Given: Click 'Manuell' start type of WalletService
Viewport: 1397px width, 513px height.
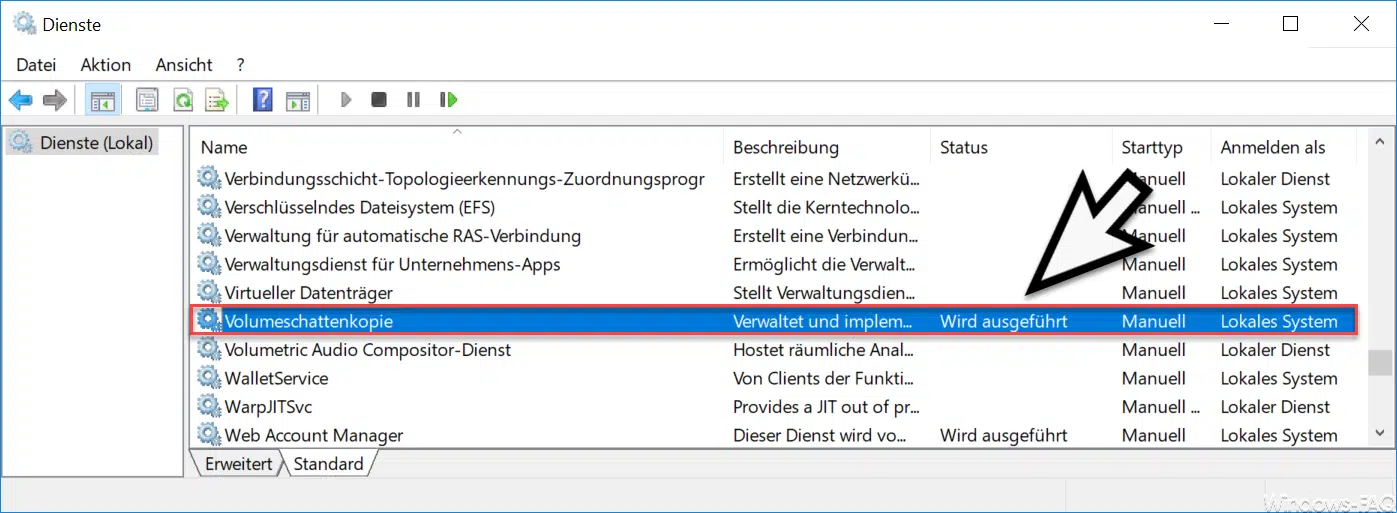Looking at the screenshot, I should point(1154,378).
